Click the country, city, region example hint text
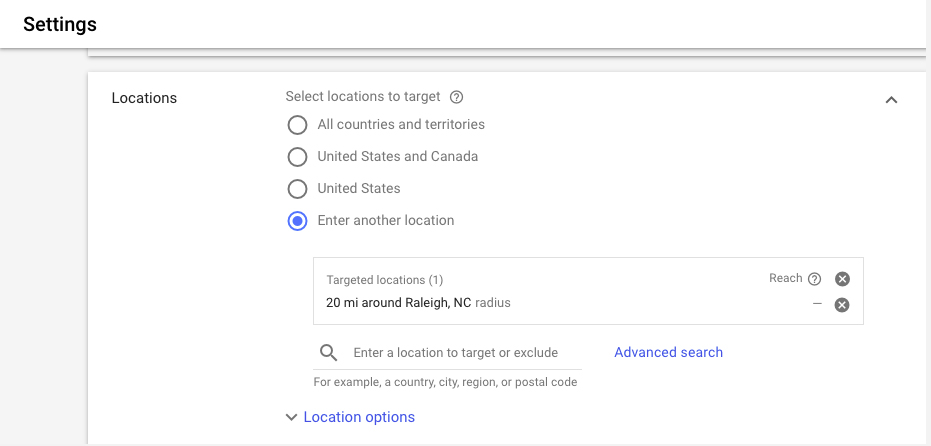The height and width of the screenshot is (446, 931). [x=445, y=382]
